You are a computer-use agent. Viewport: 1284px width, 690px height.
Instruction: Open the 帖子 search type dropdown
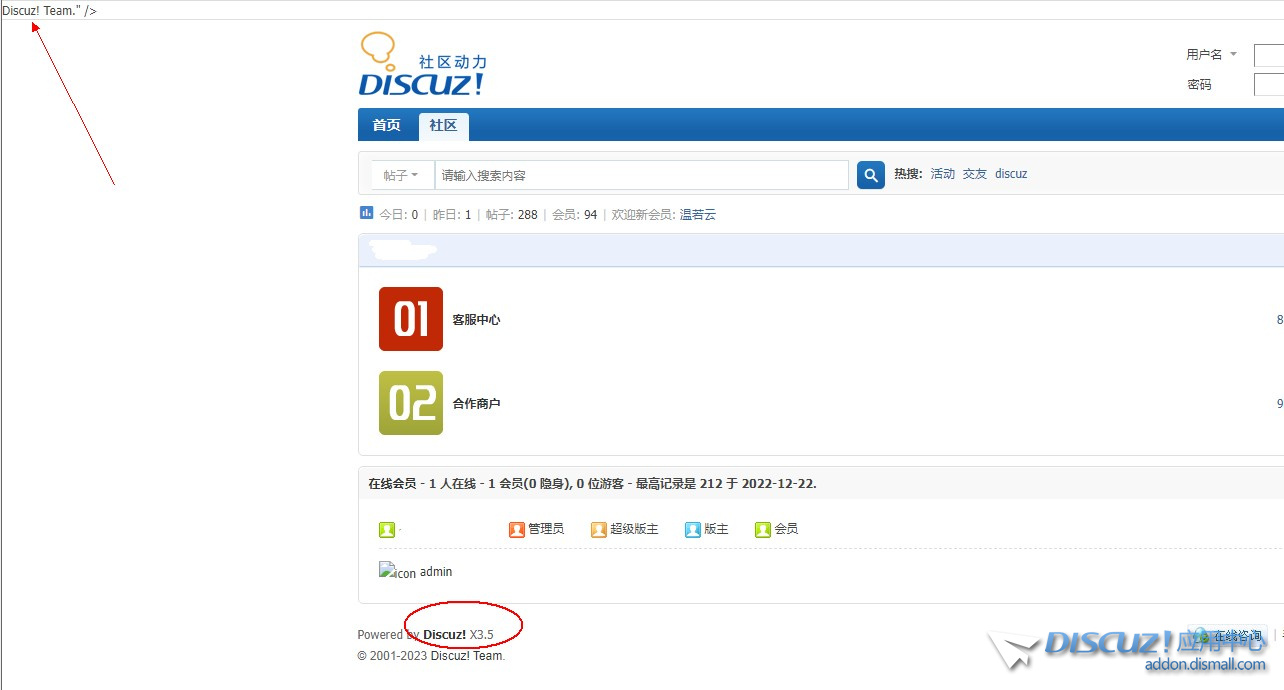coord(401,174)
